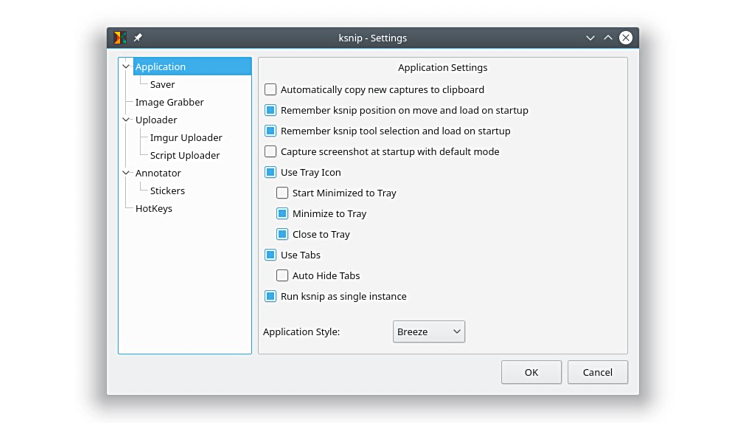Image resolution: width=752 pixels, height=423 pixels.
Task: Click the ksnip app icon in title bar
Action: tap(120, 38)
